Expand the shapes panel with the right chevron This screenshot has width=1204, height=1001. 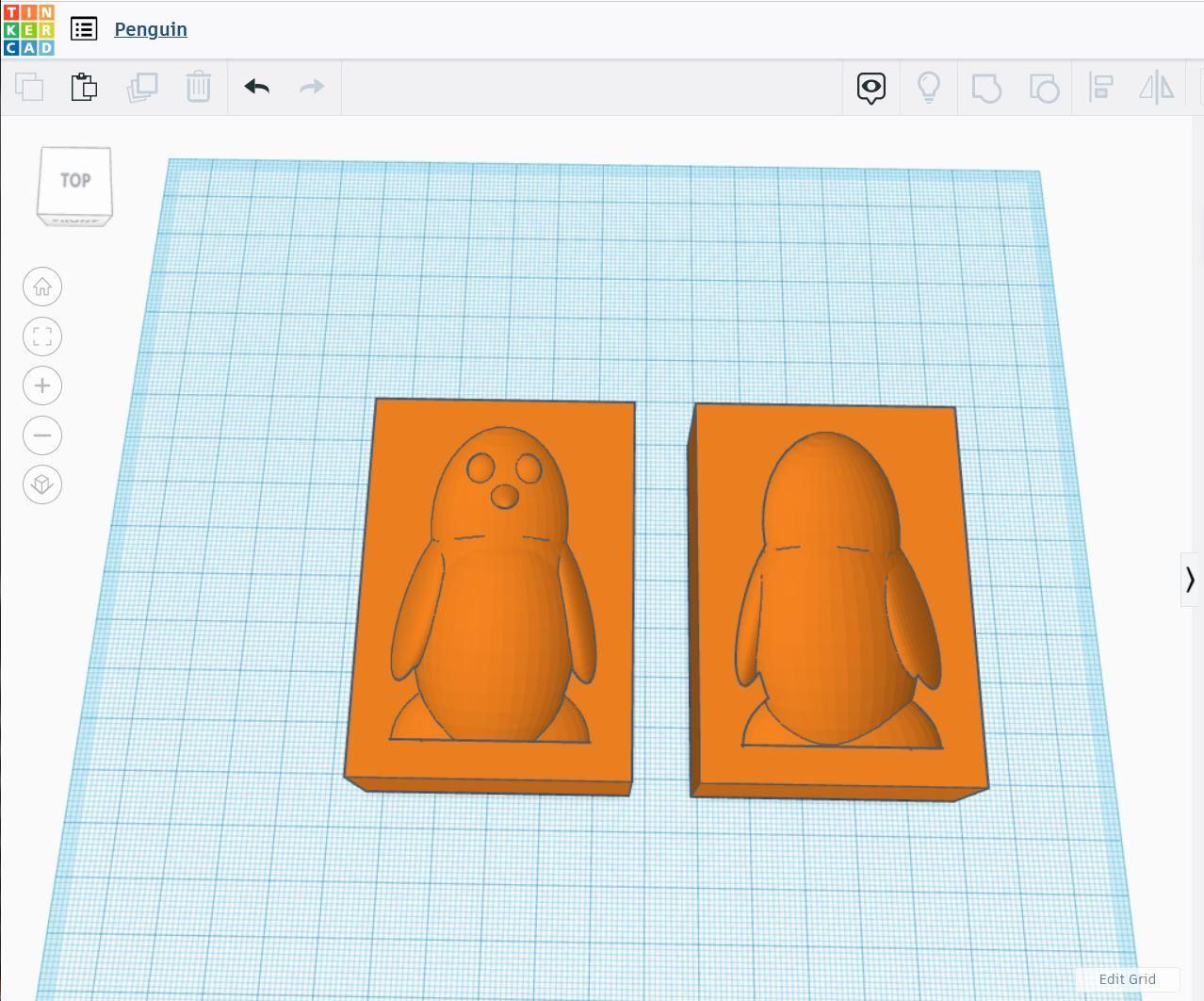[x=1189, y=581]
